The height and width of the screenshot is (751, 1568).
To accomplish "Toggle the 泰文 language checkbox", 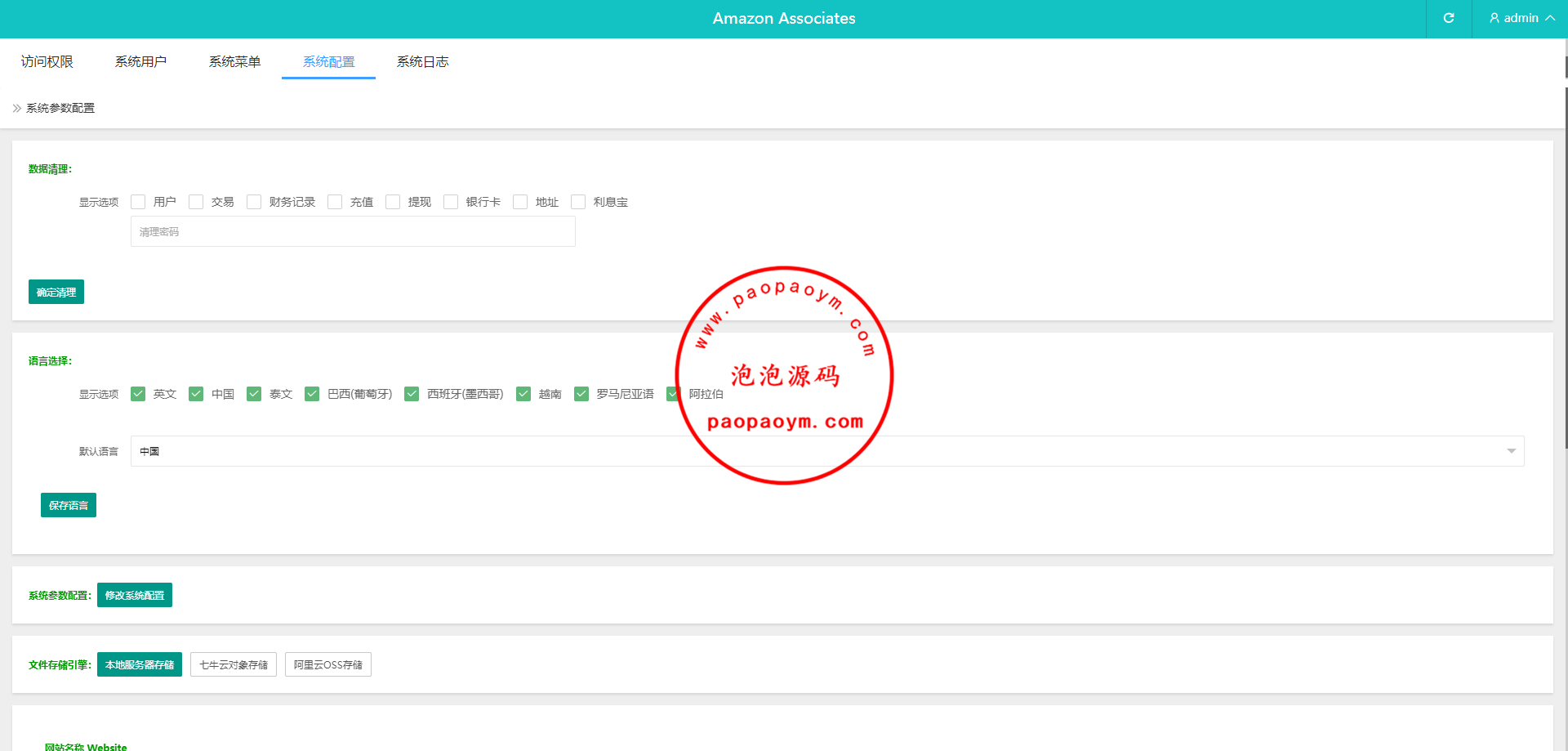I will coord(254,394).
